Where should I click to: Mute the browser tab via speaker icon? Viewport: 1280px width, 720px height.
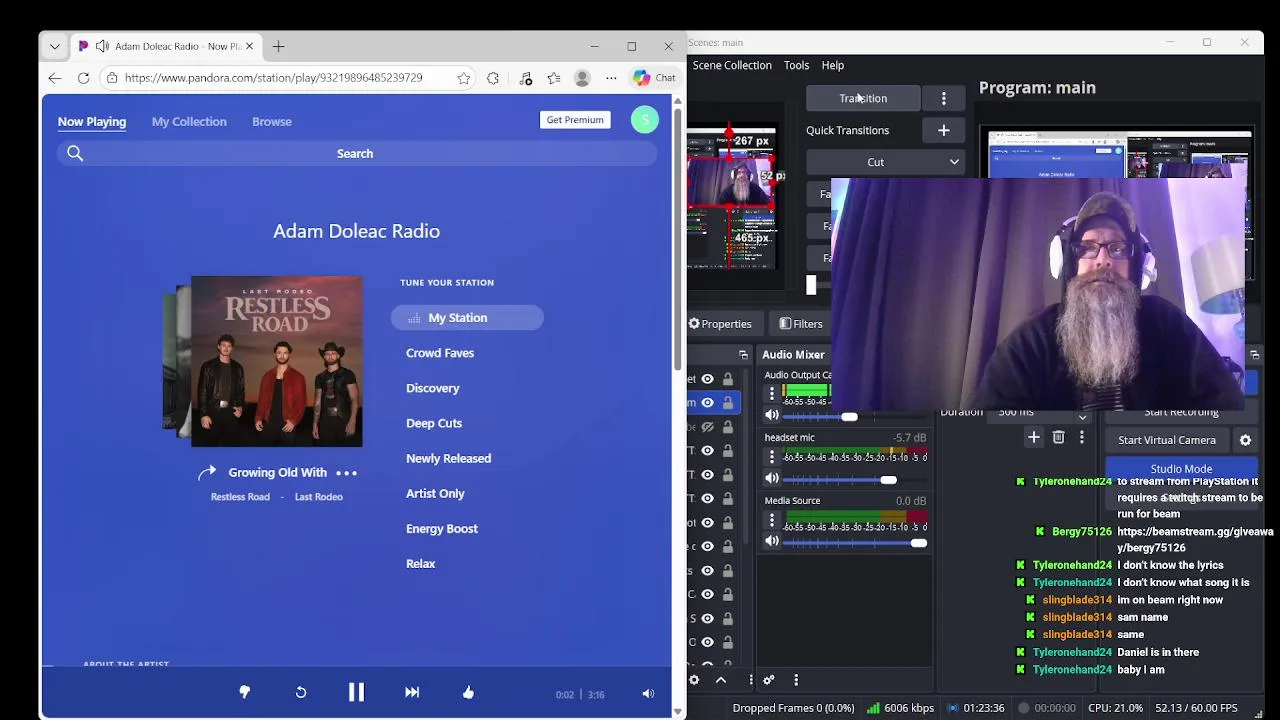point(102,46)
